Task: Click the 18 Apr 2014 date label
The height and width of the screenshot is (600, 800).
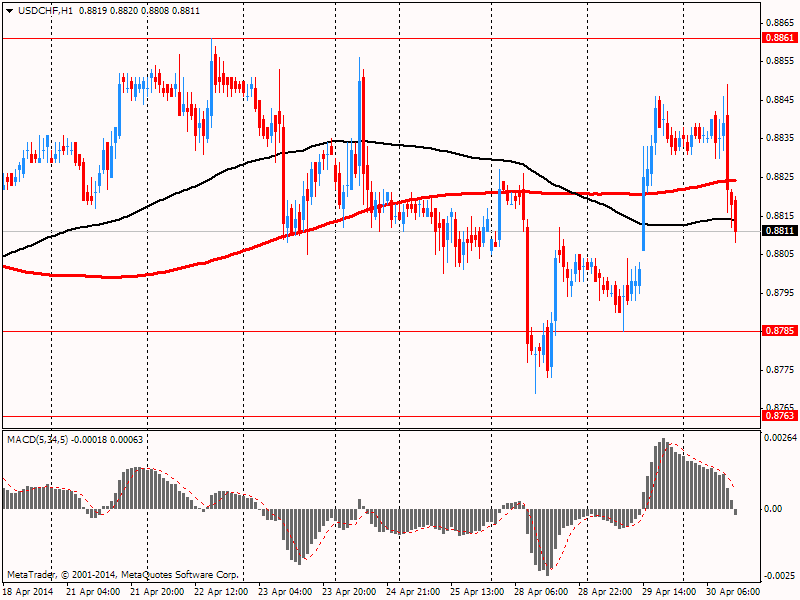Action: (x=28, y=592)
